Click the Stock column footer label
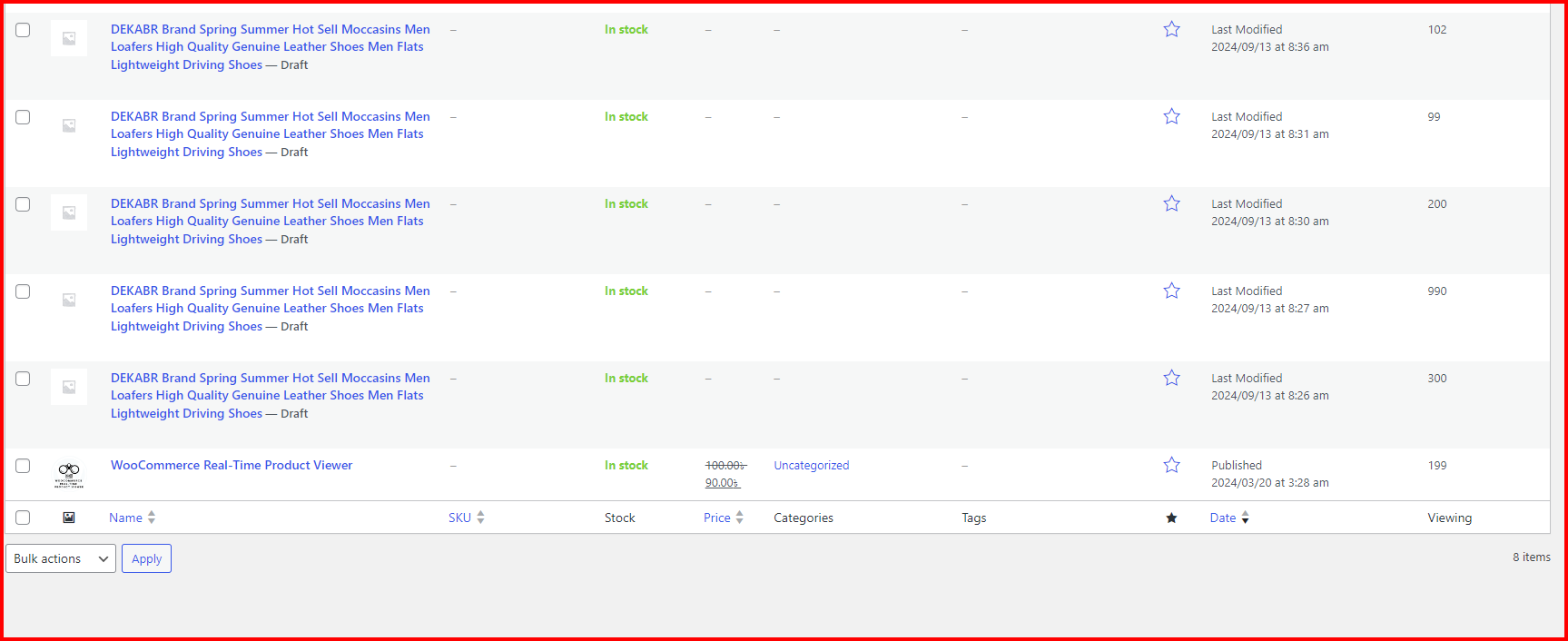This screenshot has width=1568, height=641. pyautogui.click(x=620, y=518)
